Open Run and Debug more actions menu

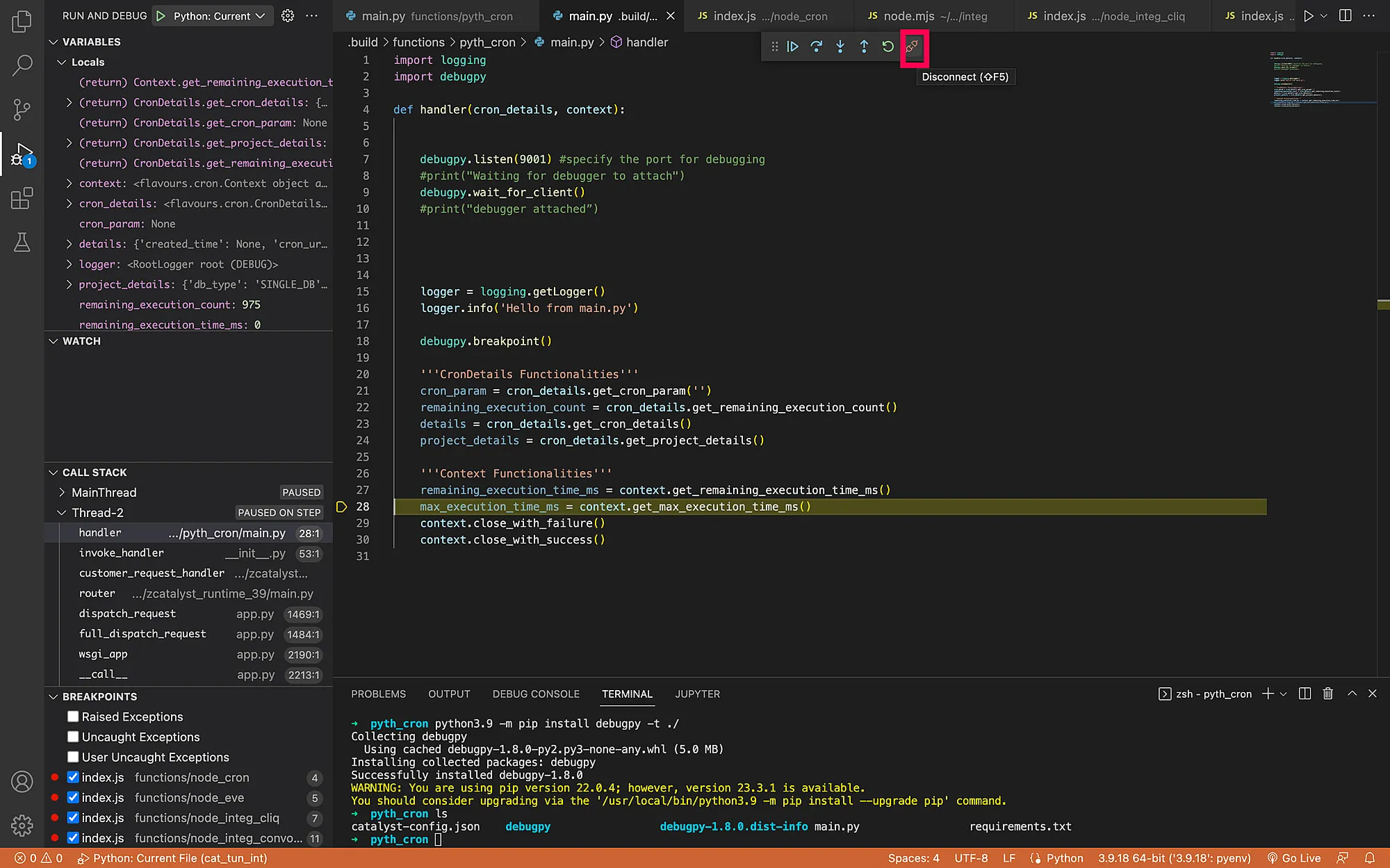(312, 15)
